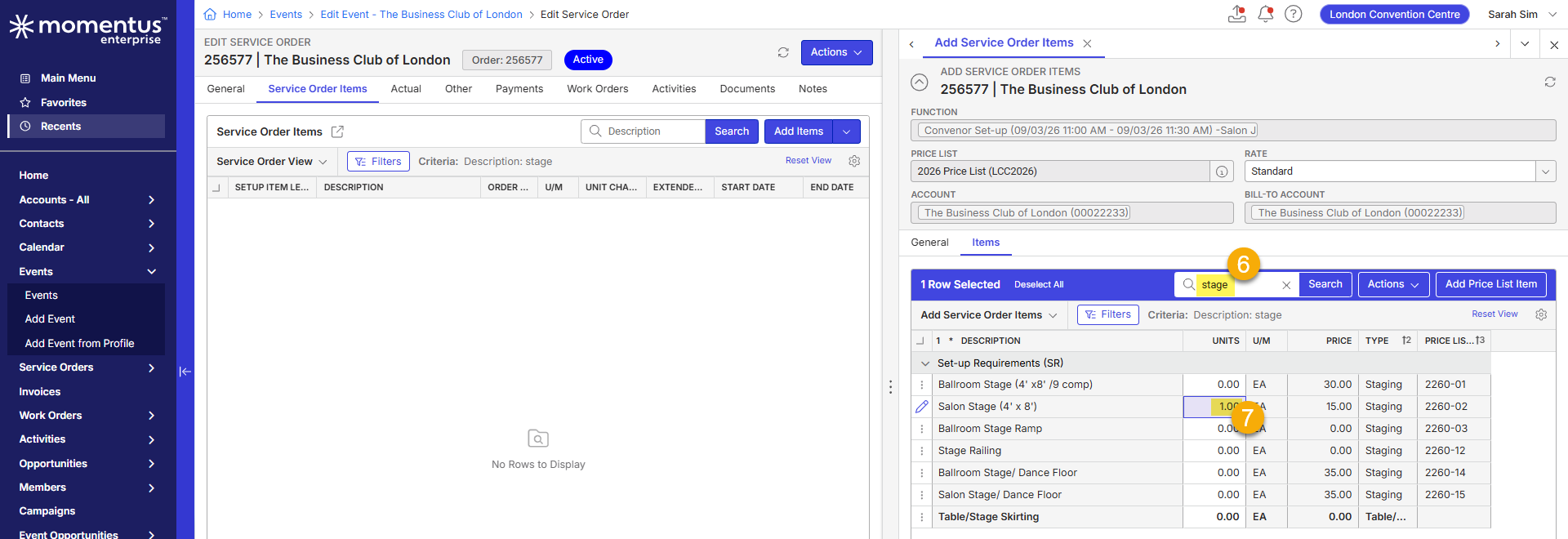1568x539 pixels.
Task: Open the Service Order Items grid settings gear
Action: (854, 161)
